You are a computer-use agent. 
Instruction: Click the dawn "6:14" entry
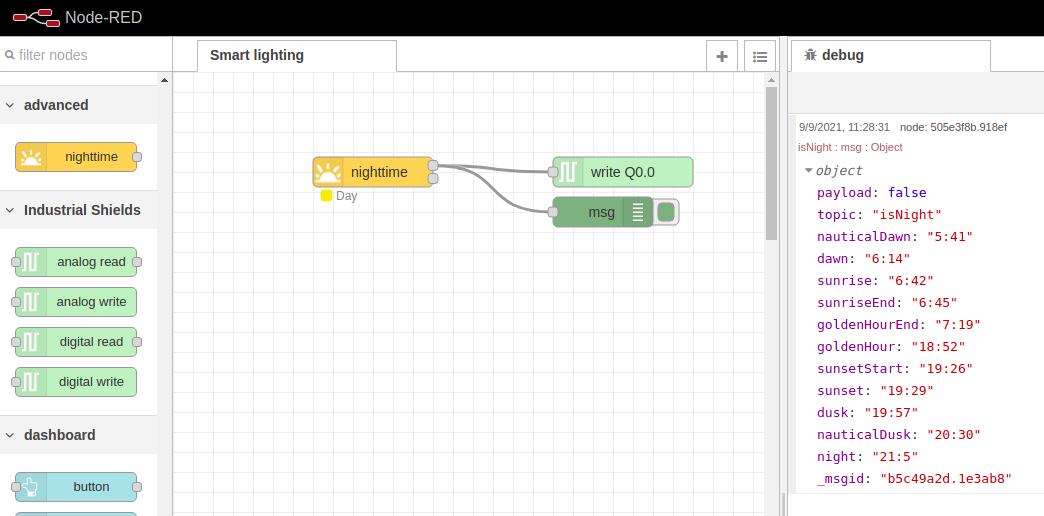point(864,258)
